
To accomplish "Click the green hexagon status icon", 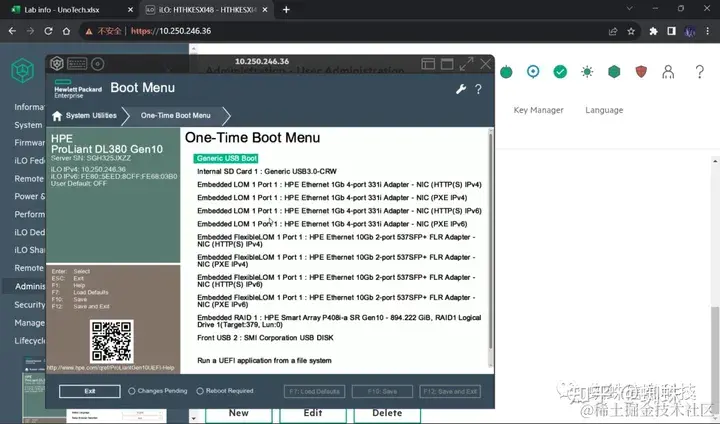I will [614, 72].
